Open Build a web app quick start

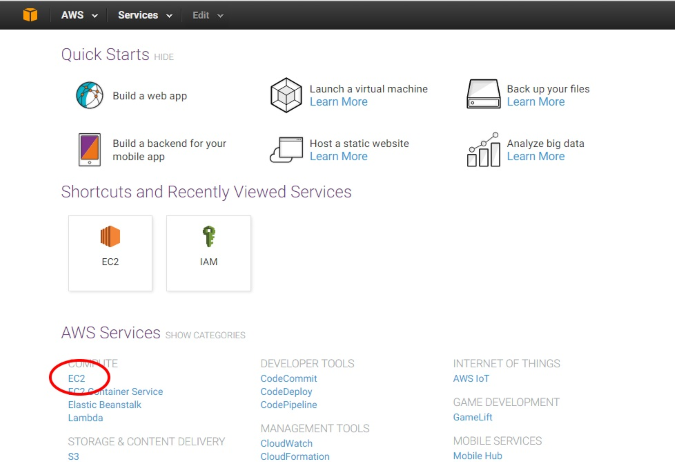pyautogui.click(x=150, y=96)
